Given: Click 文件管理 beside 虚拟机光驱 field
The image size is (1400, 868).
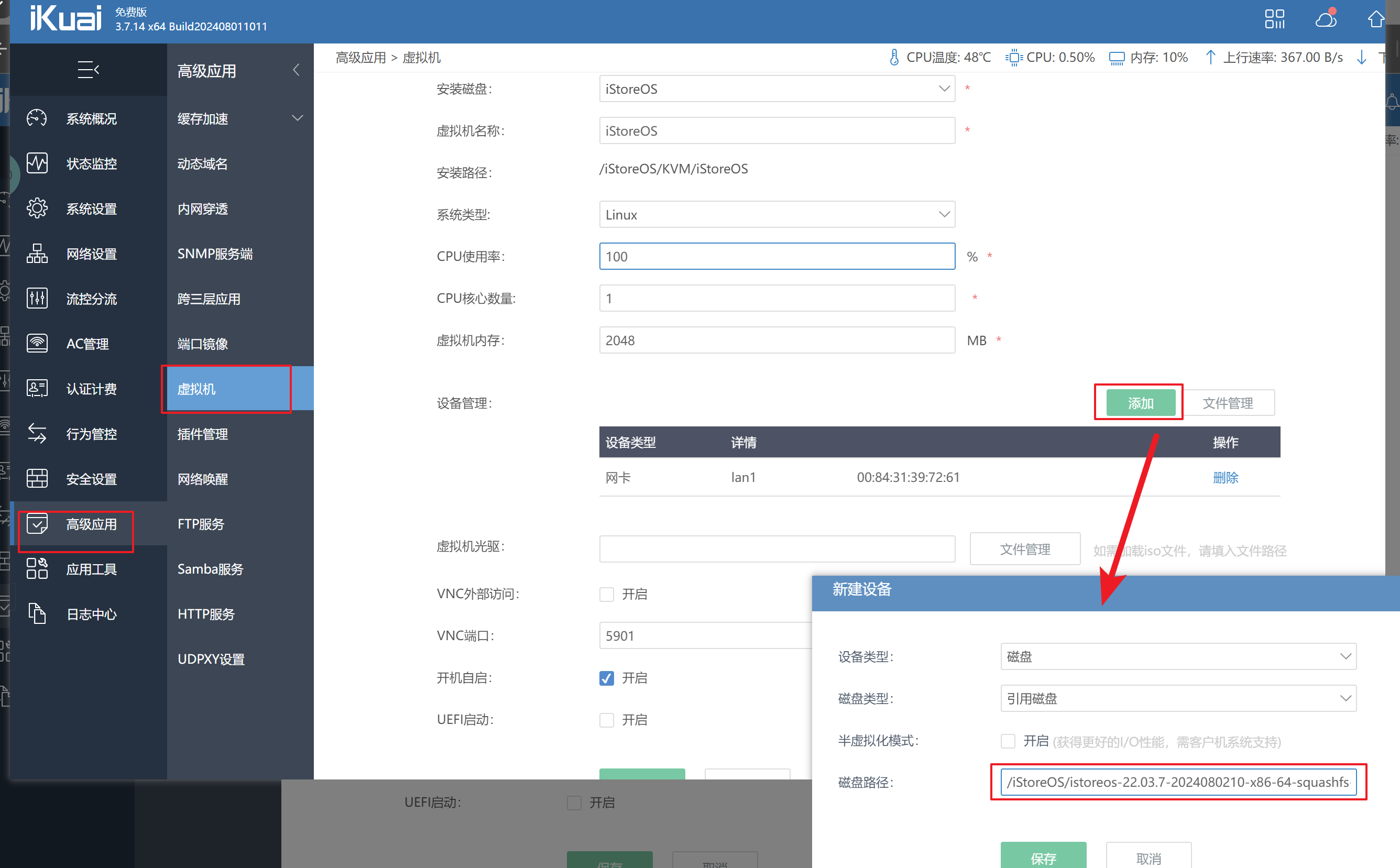Looking at the screenshot, I should (x=1025, y=549).
